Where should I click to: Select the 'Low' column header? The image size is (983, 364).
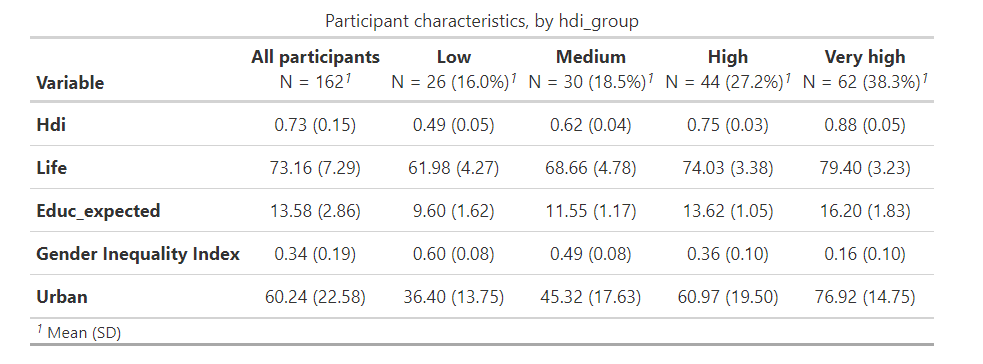[453, 57]
